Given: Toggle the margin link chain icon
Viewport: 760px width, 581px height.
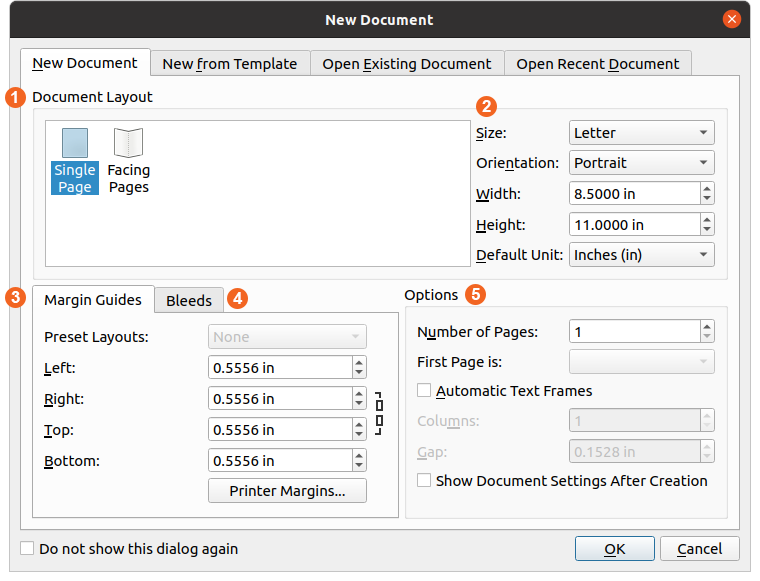Looking at the screenshot, I should point(379,414).
